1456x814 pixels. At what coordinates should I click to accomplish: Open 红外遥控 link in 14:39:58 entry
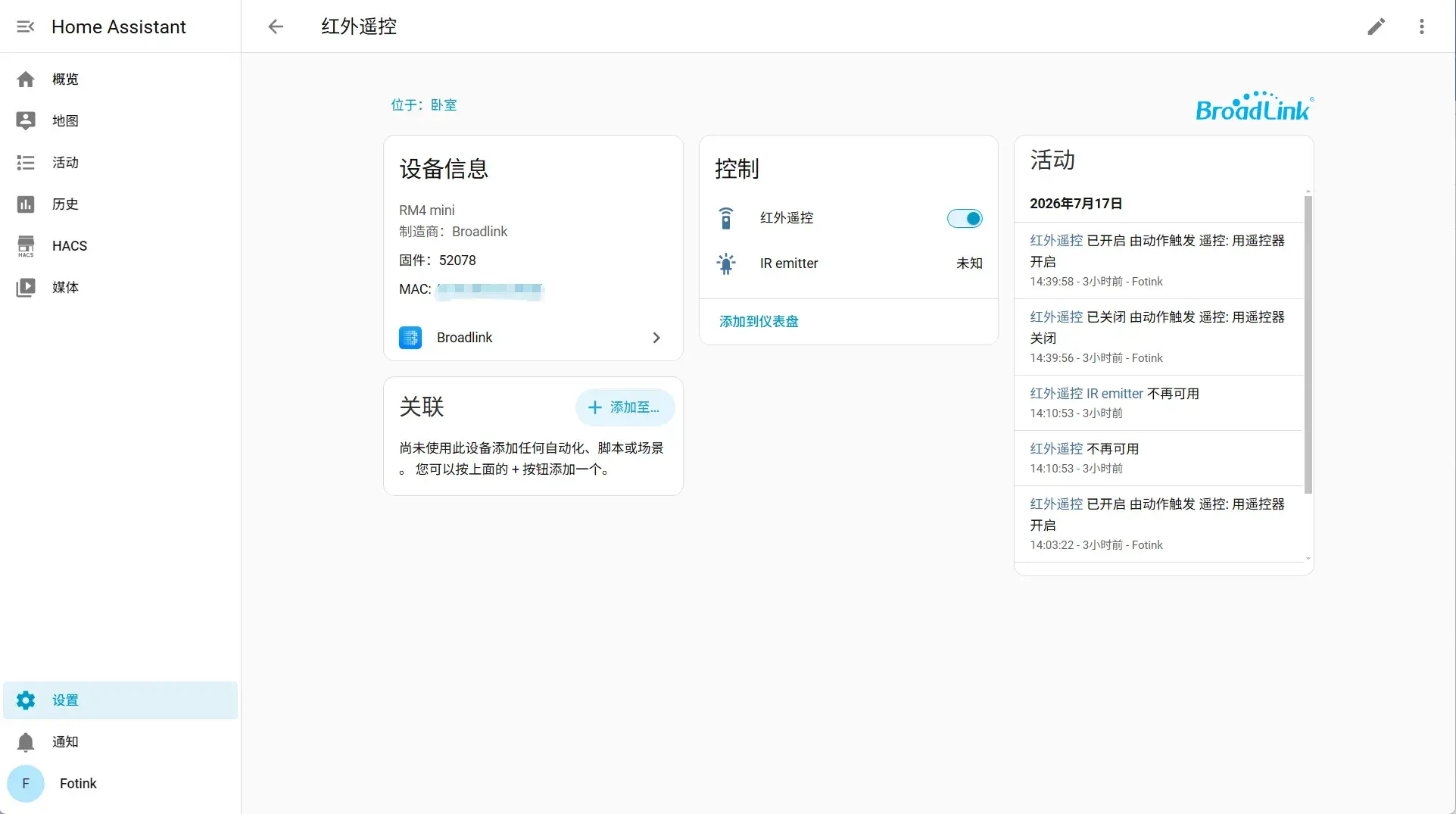1056,240
